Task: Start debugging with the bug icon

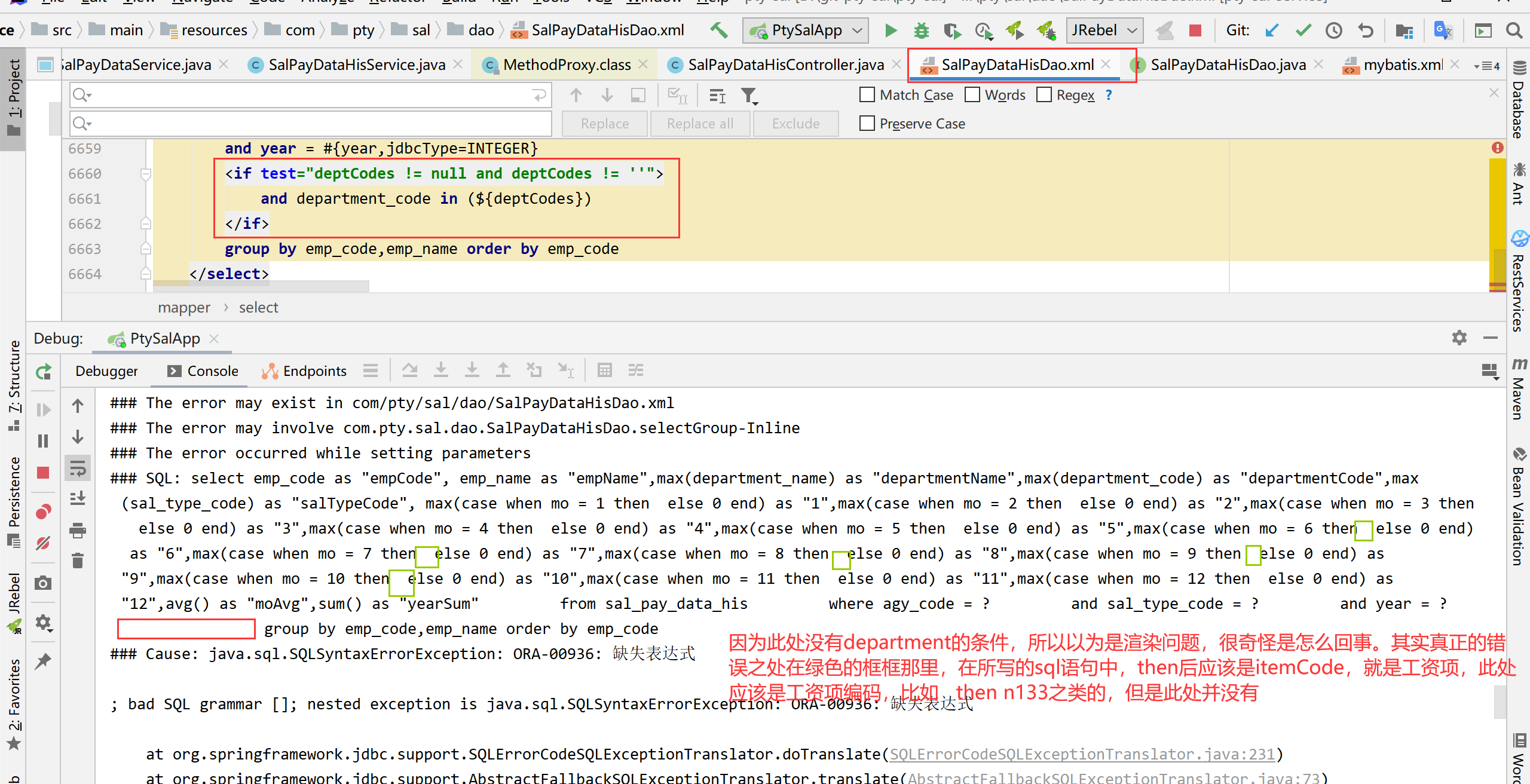Action: click(922, 30)
